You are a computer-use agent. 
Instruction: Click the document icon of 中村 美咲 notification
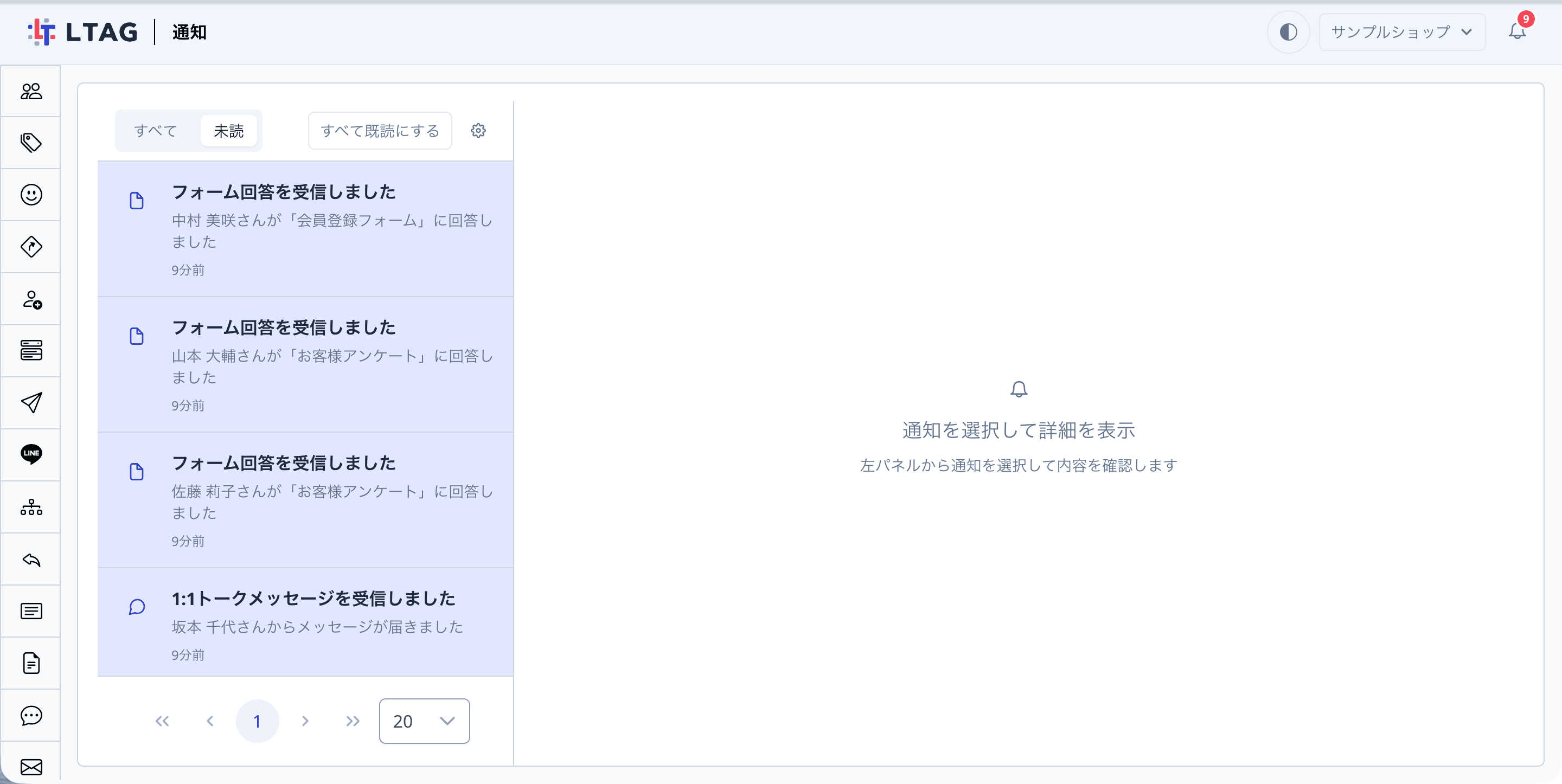click(x=137, y=201)
